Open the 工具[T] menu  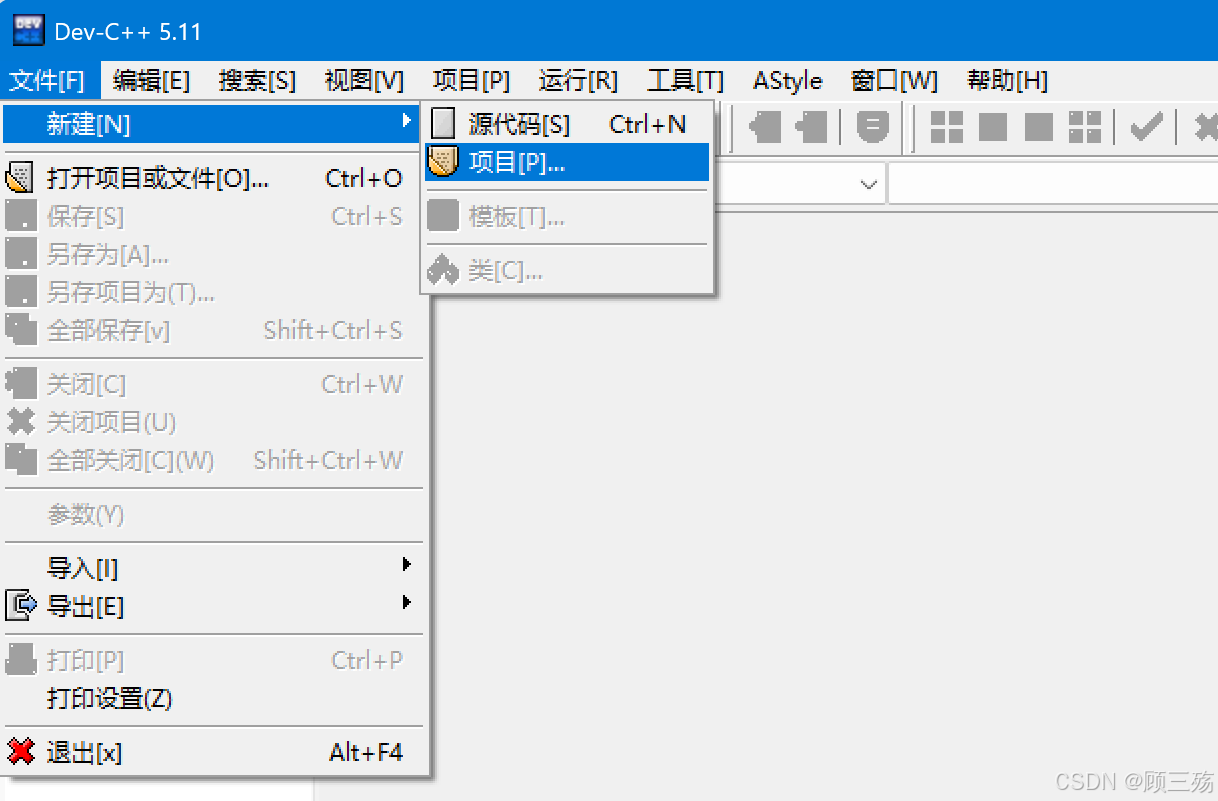(685, 80)
